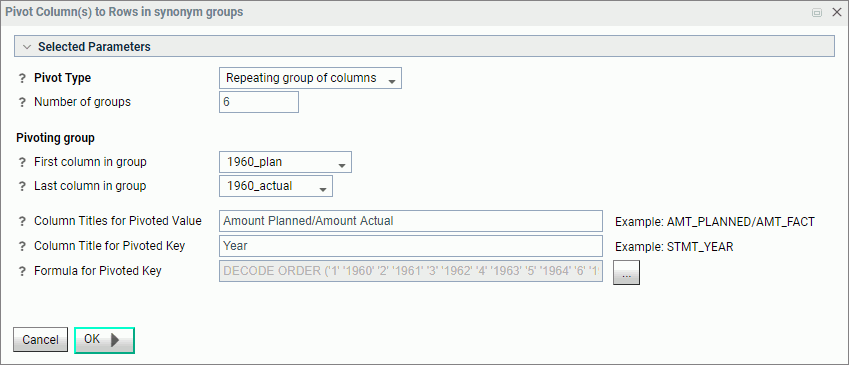Click the Column Titles for Pivoted Value field
This screenshot has height=365, width=849.
[411, 221]
